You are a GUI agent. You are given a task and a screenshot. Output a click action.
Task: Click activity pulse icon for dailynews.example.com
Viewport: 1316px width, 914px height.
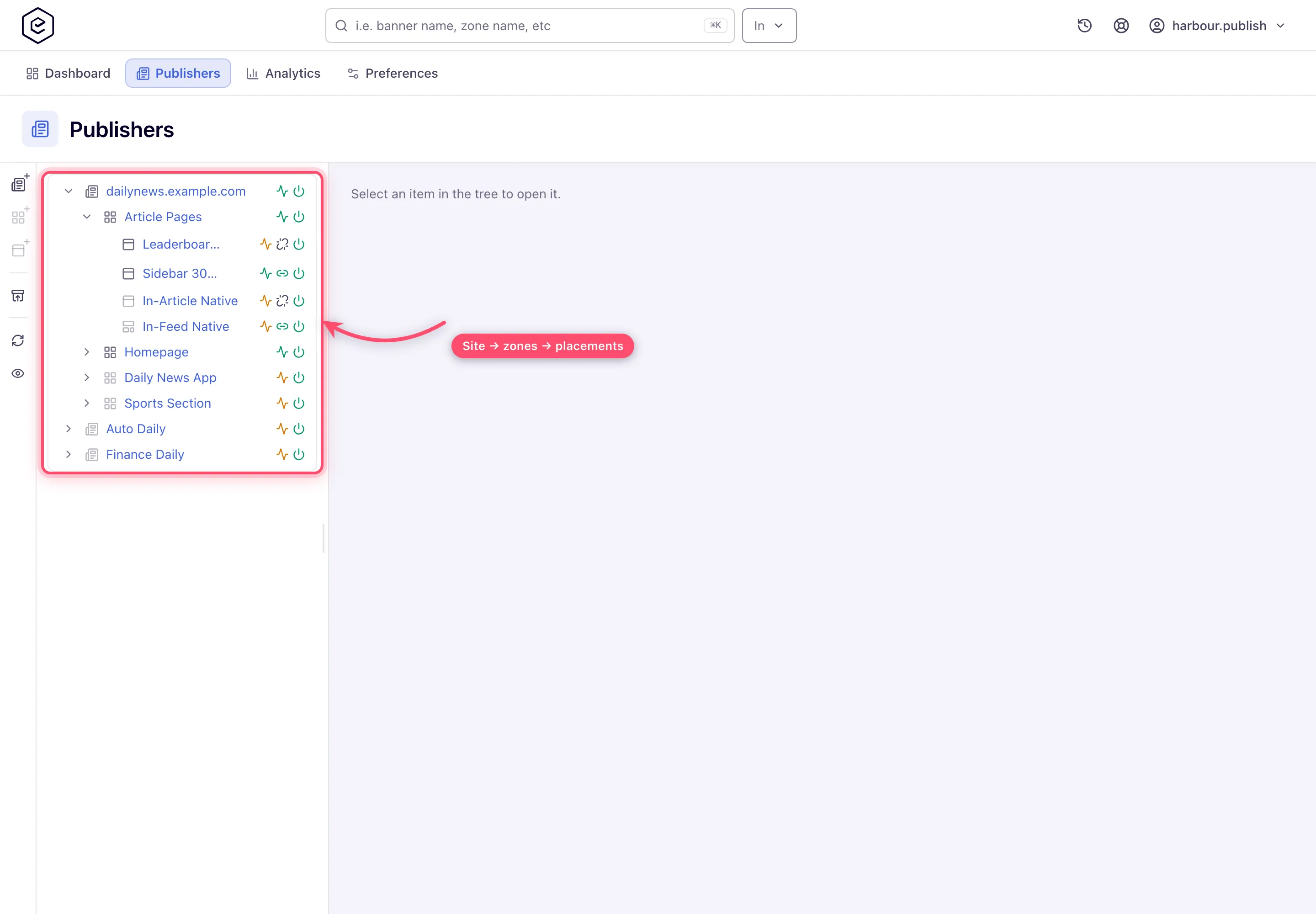[x=282, y=191]
